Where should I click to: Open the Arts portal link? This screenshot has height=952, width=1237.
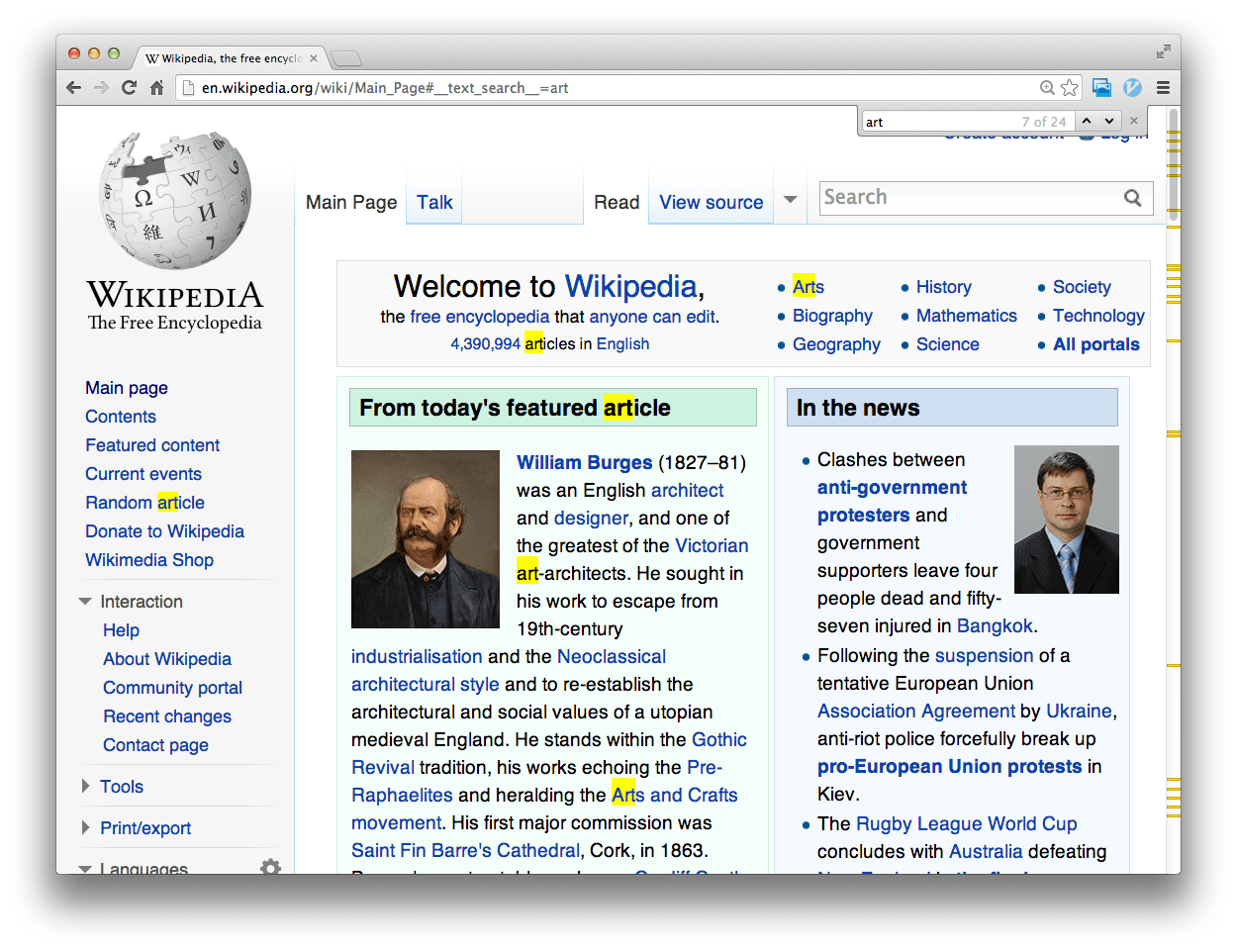coord(809,287)
